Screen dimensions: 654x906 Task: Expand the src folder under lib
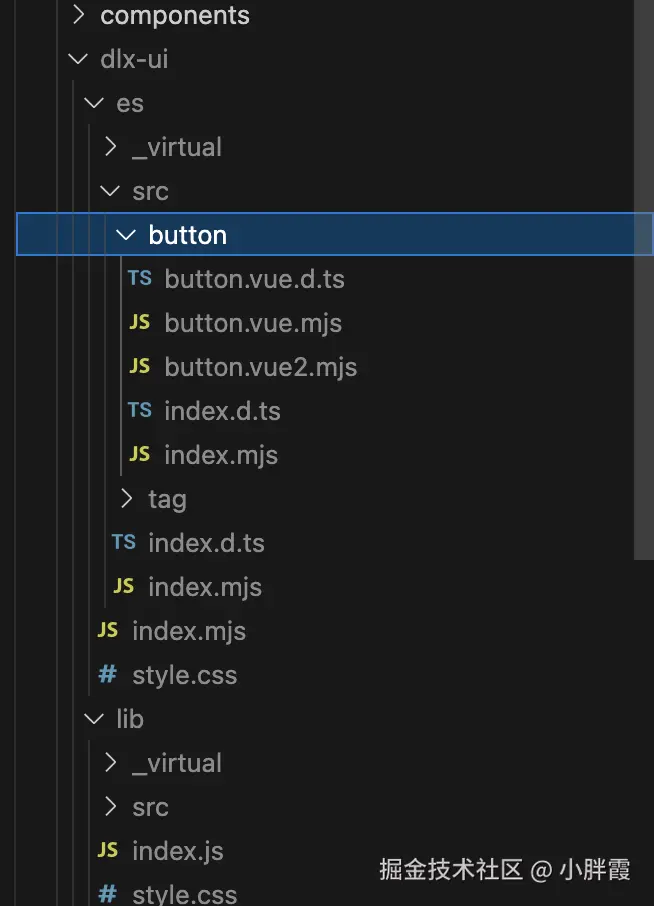tap(110, 807)
